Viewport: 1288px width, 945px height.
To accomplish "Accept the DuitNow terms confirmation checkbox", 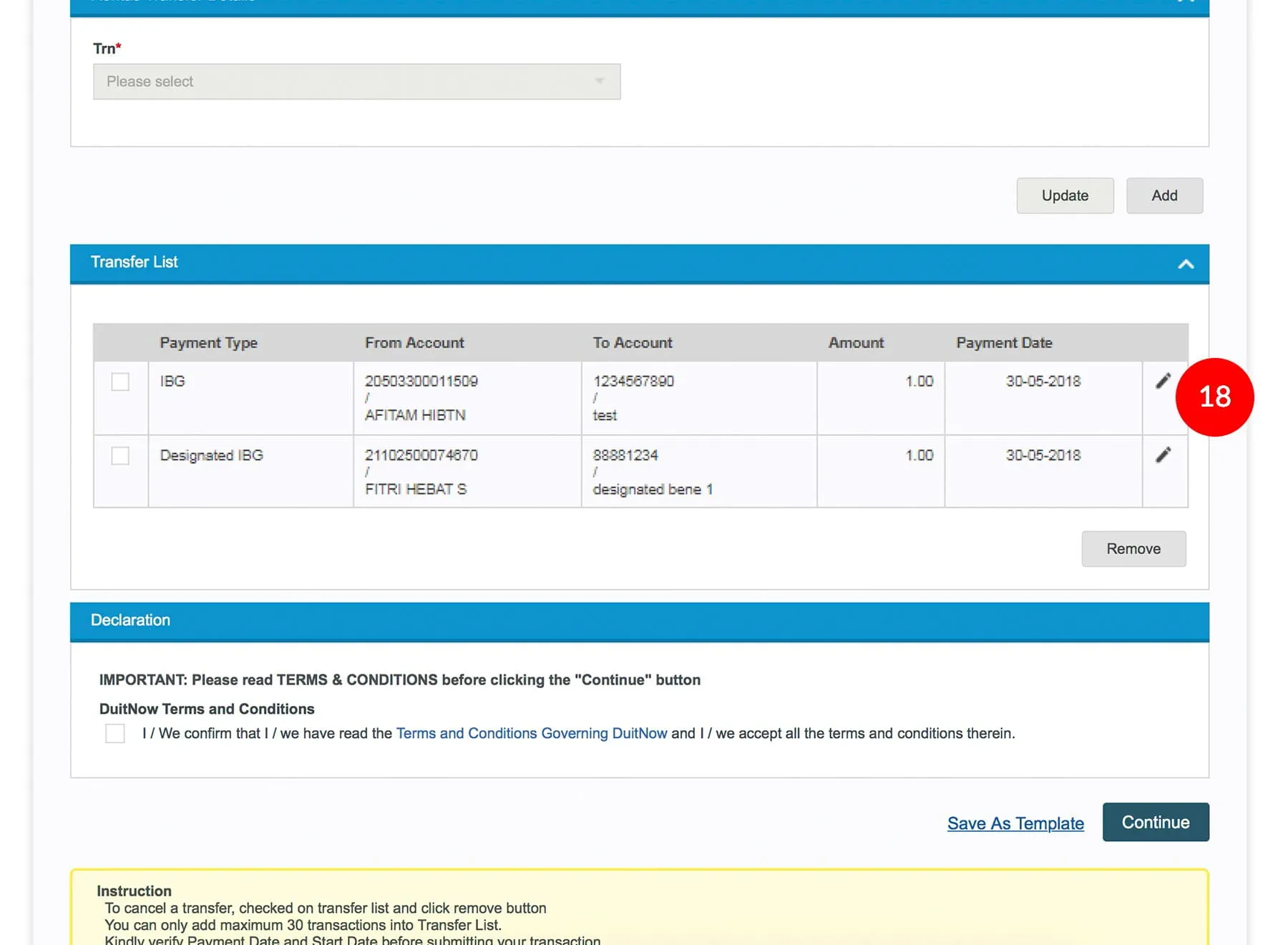I will pos(115,733).
